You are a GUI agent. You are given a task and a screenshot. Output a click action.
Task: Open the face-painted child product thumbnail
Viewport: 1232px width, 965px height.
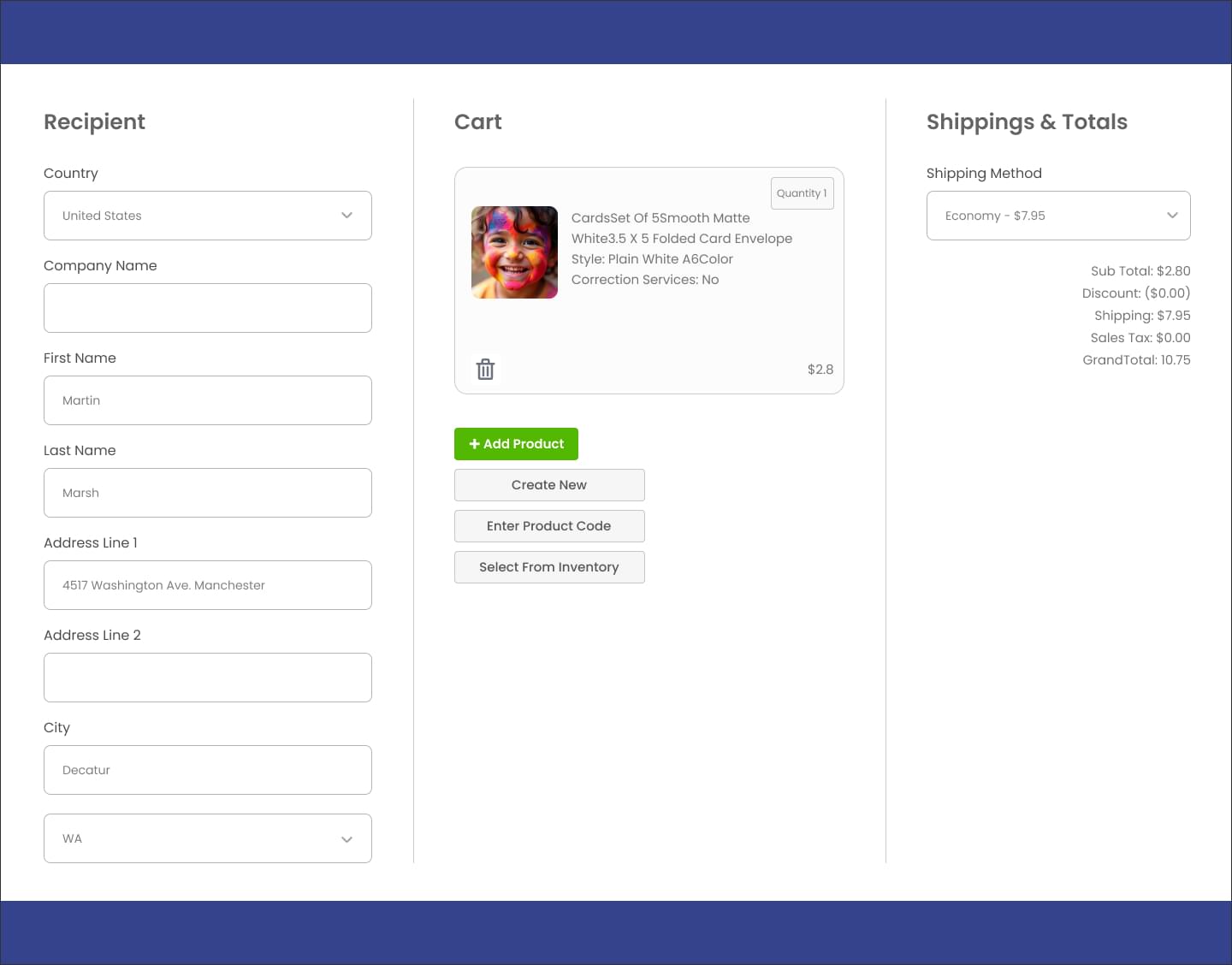coord(514,252)
